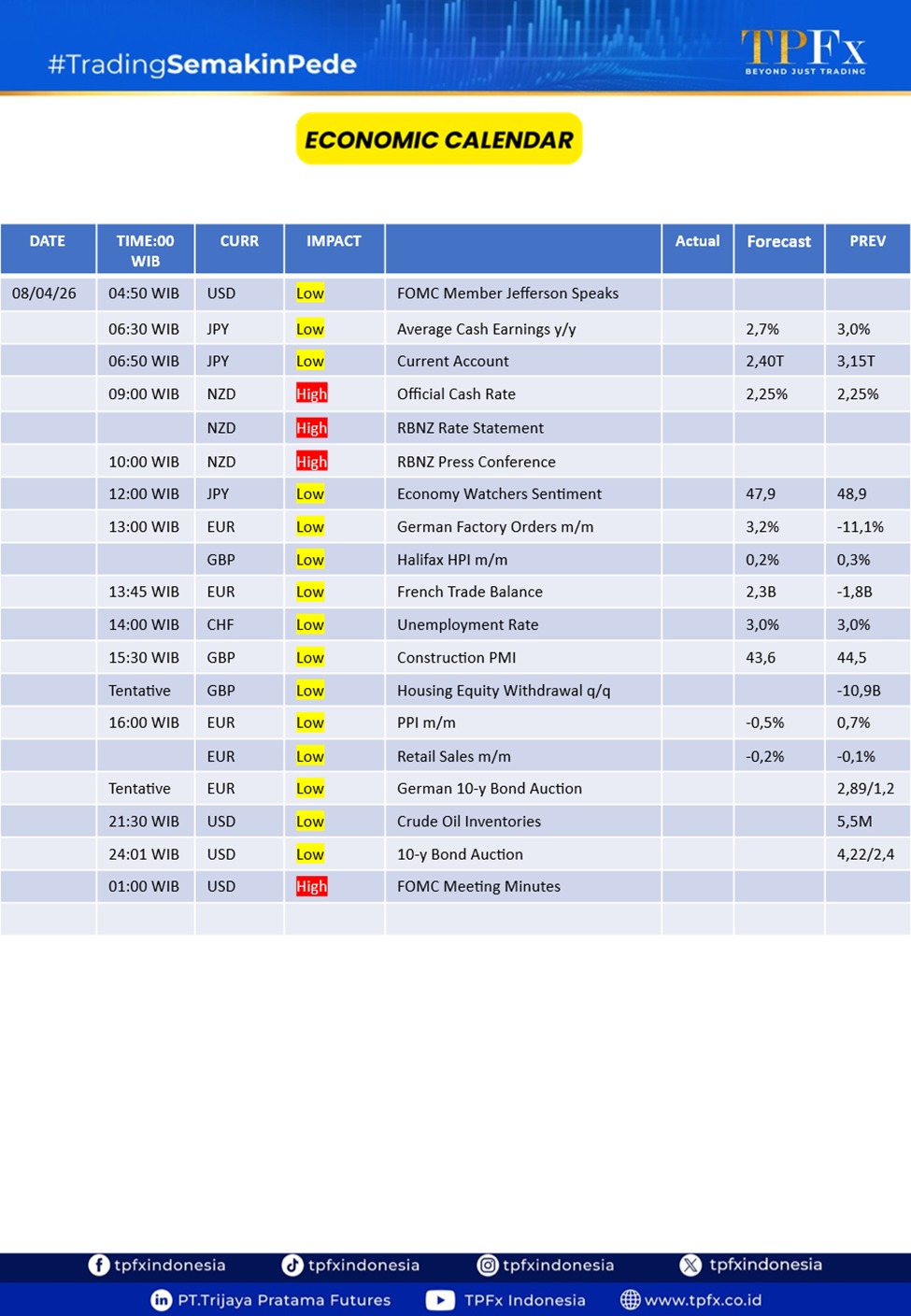Screen dimensions: 911x1316
Task: Select the German Factory Orders m/m entry
Action: [x=494, y=527]
